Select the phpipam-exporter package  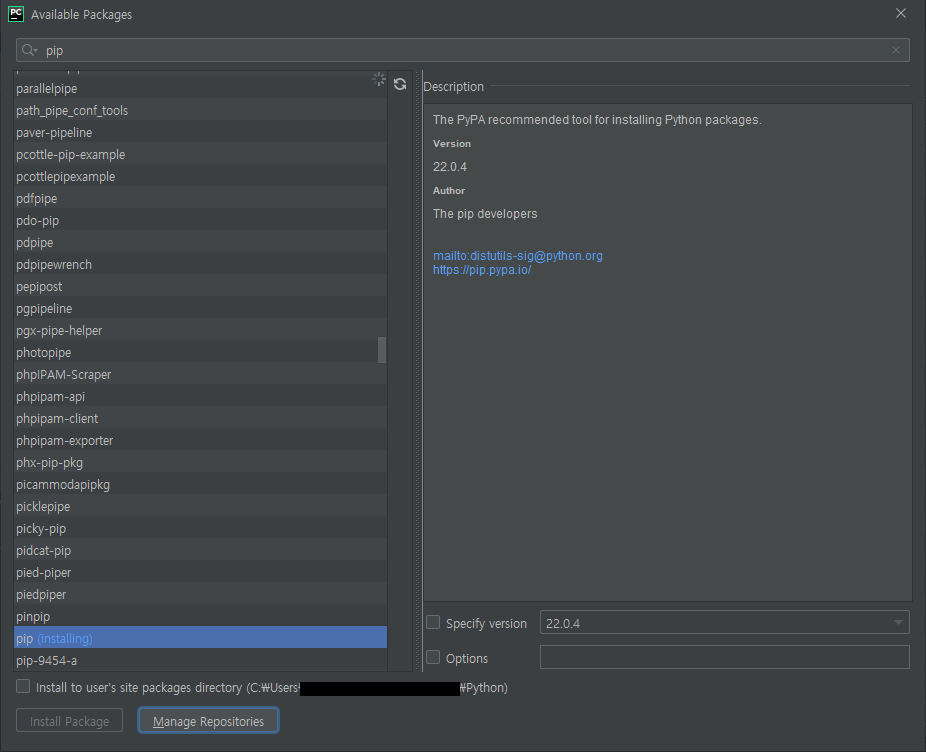coord(200,441)
